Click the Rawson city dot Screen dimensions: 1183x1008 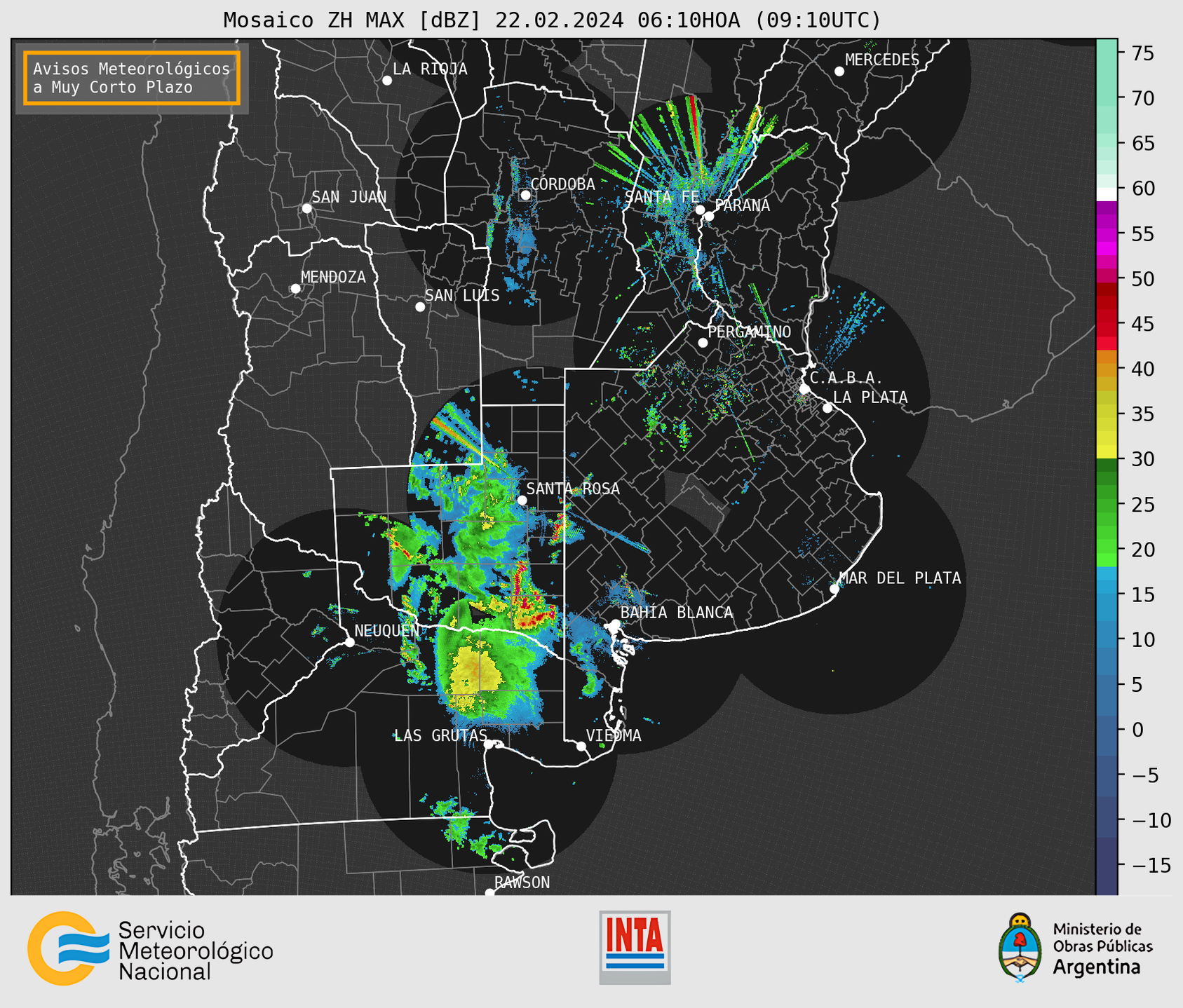489,893
